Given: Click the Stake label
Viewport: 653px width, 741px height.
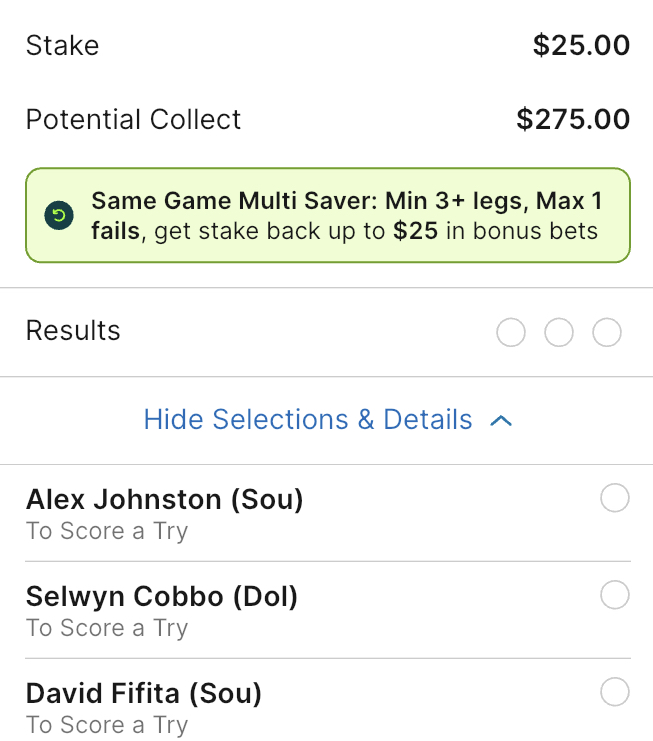Looking at the screenshot, I should pos(62,45).
